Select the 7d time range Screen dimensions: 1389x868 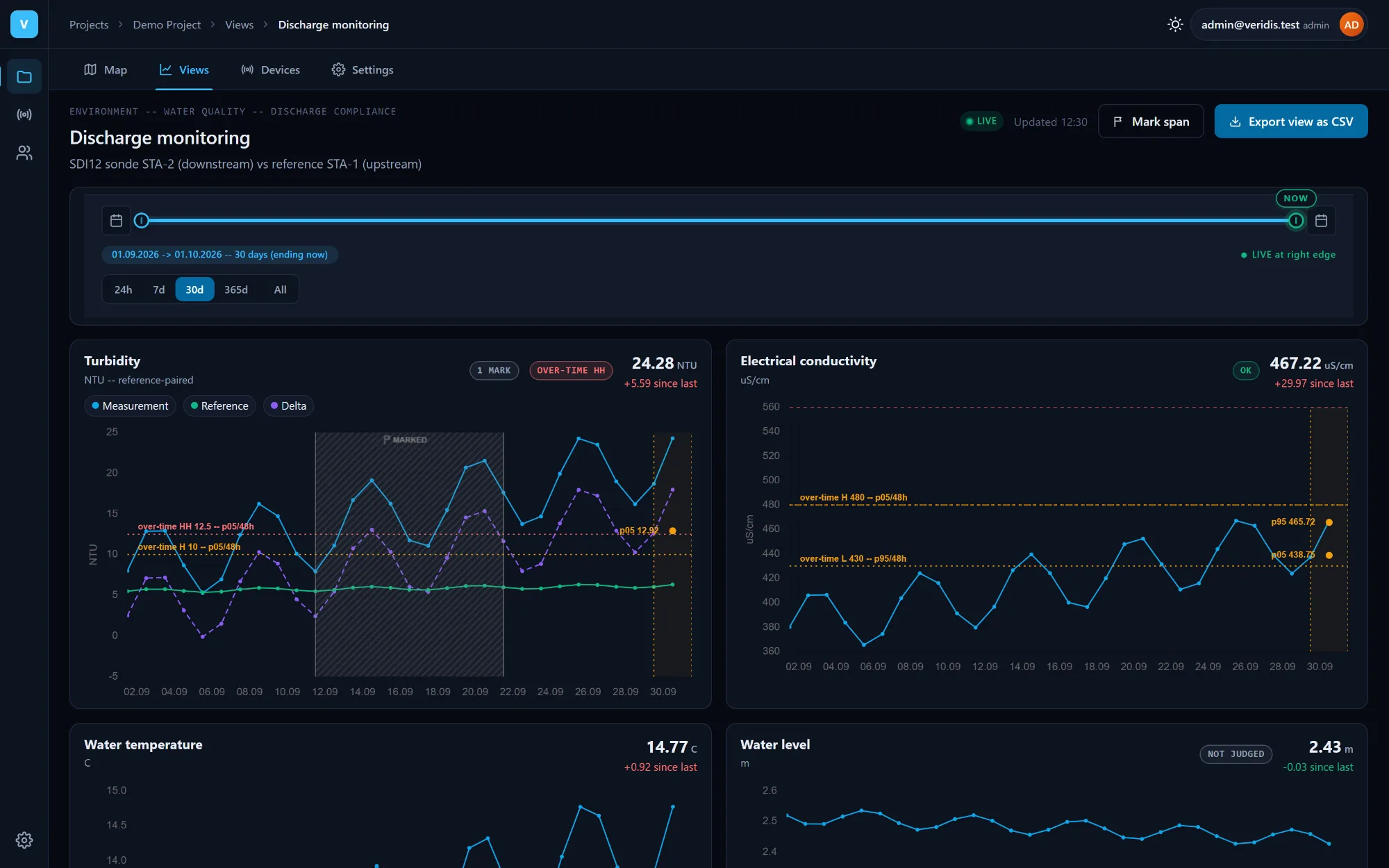159,290
